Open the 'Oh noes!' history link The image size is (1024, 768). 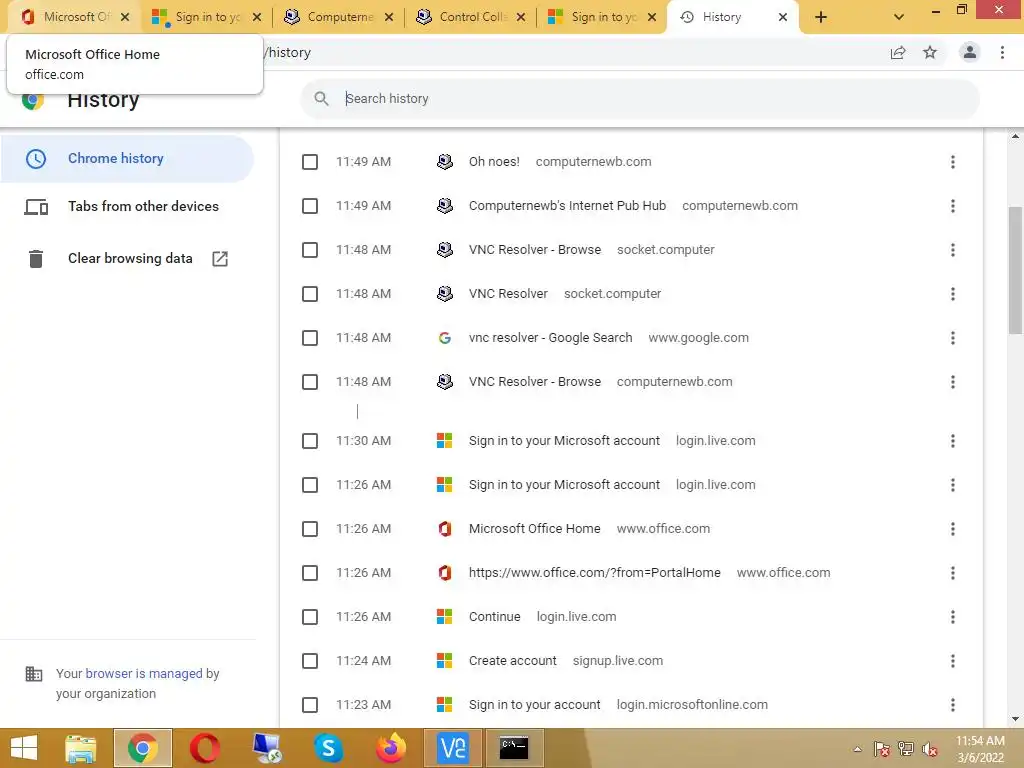click(494, 162)
